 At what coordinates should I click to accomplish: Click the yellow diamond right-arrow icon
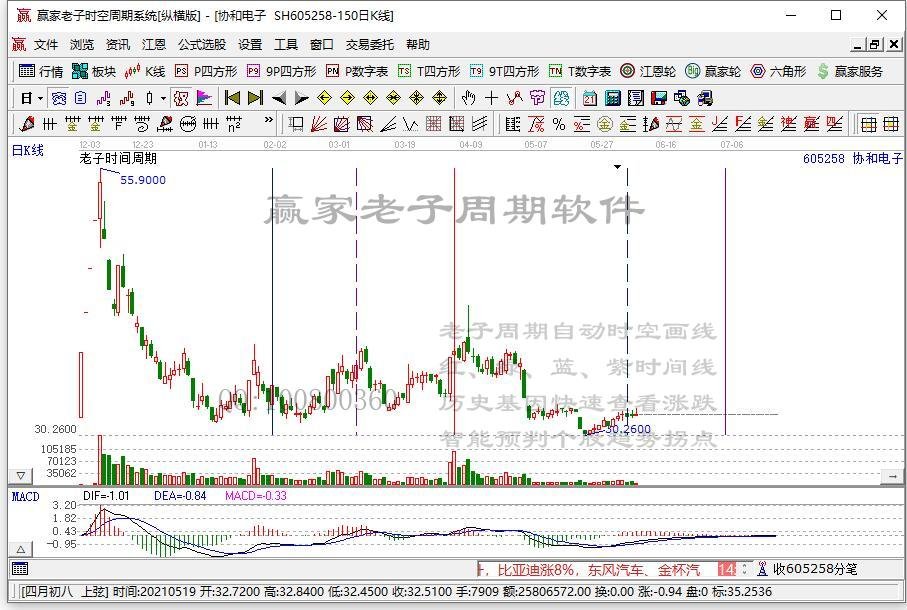[x=347, y=98]
